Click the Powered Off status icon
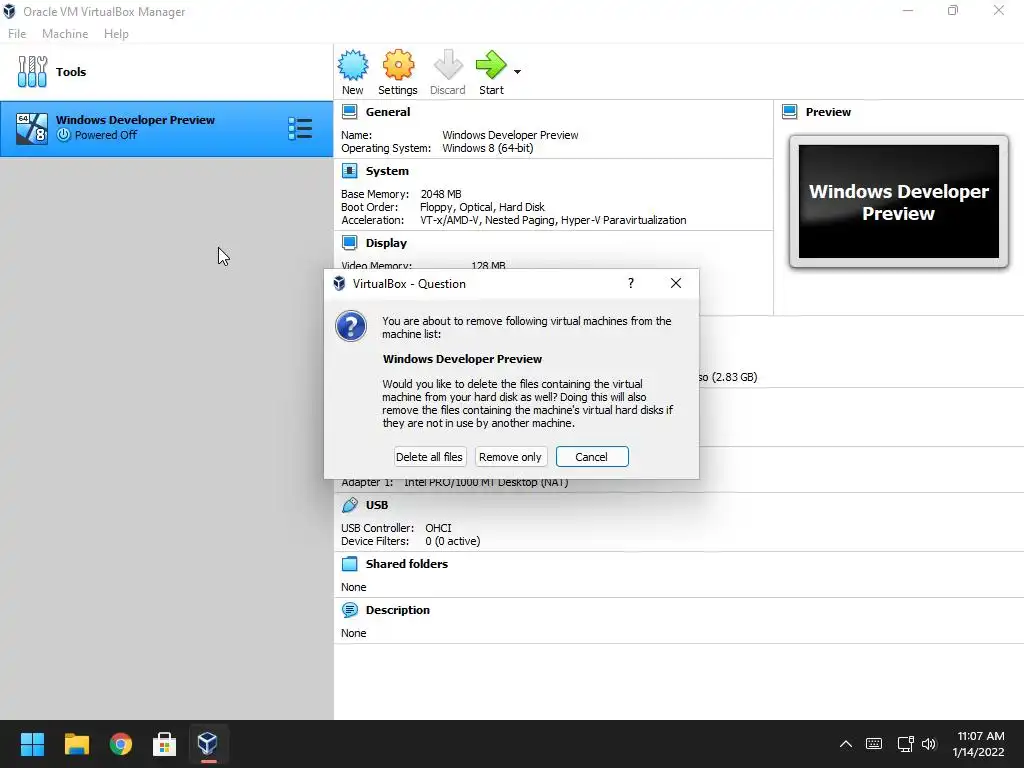 [x=63, y=135]
